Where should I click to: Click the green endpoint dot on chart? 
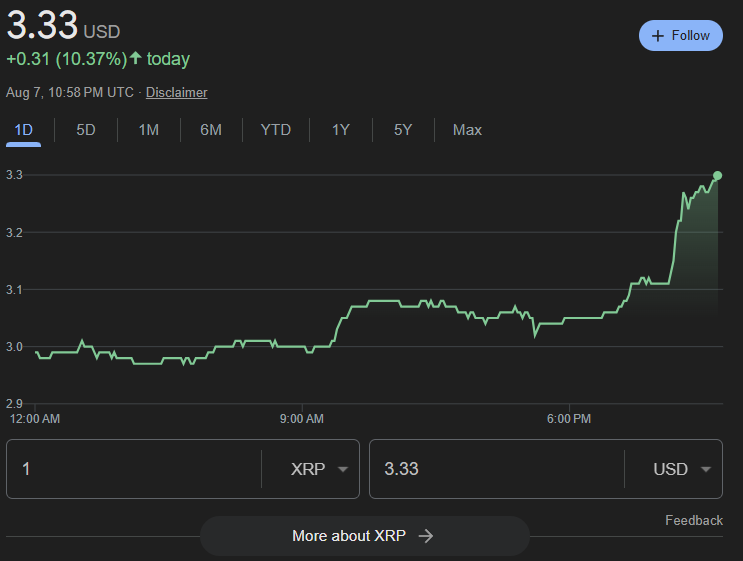[717, 176]
